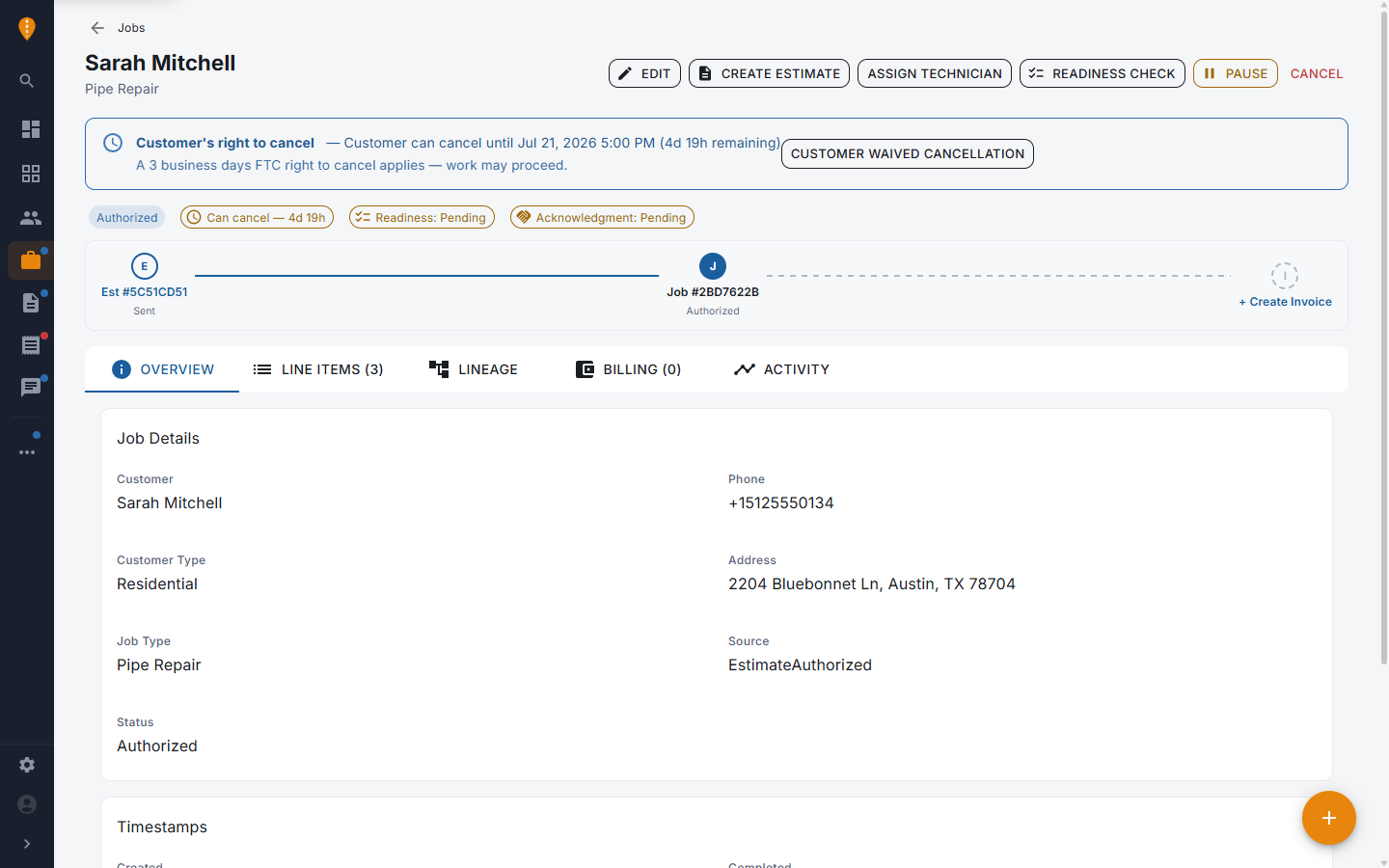Click the Jobs breadcrumb link
The height and width of the screenshot is (868, 1389).
(x=131, y=28)
